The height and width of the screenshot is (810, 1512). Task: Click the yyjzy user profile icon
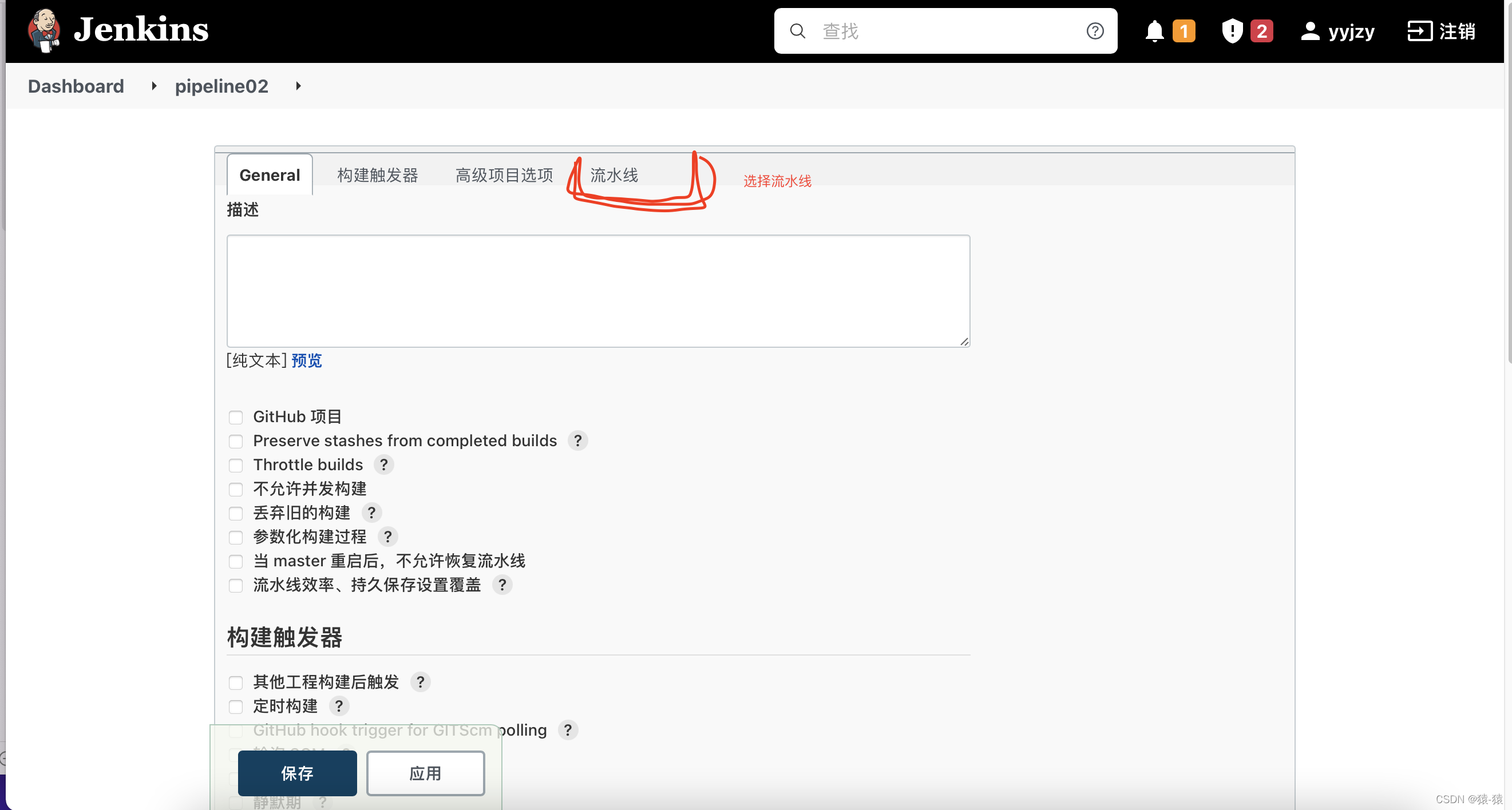click(x=1309, y=31)
